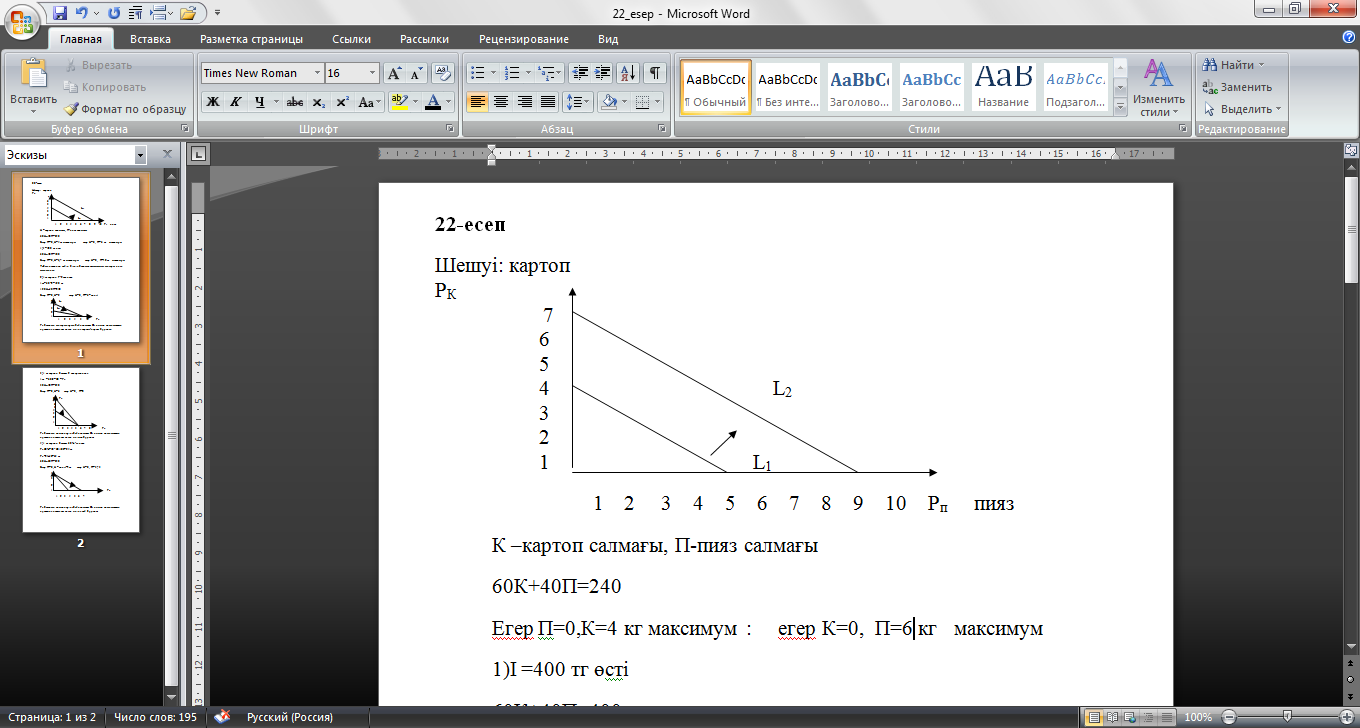1360x728 pixels.
Task: Justify the text
Action: tap(547, 102)
